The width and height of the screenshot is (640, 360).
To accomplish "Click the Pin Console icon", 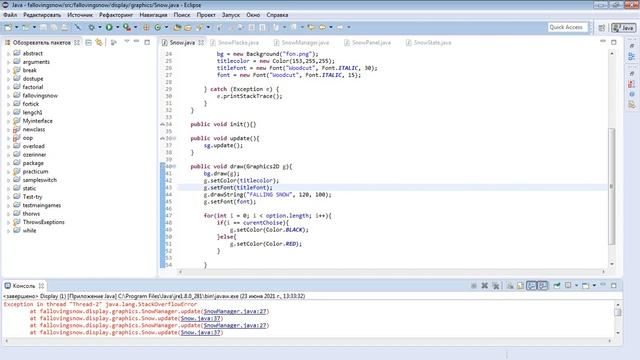I will [x=557, y=286].
